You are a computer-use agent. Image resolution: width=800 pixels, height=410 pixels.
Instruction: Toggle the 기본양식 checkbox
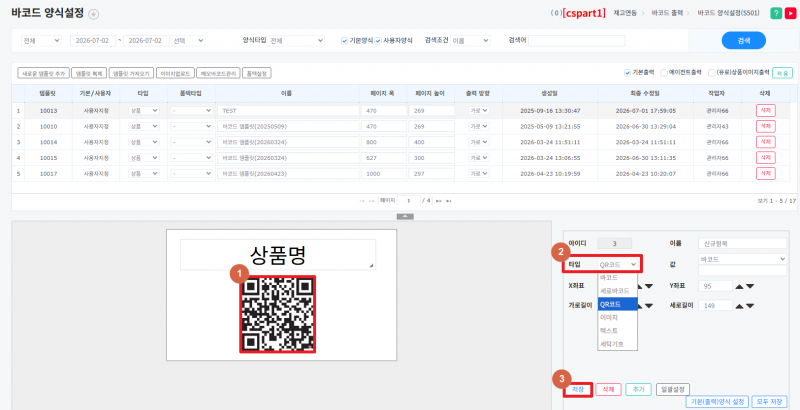344,41
